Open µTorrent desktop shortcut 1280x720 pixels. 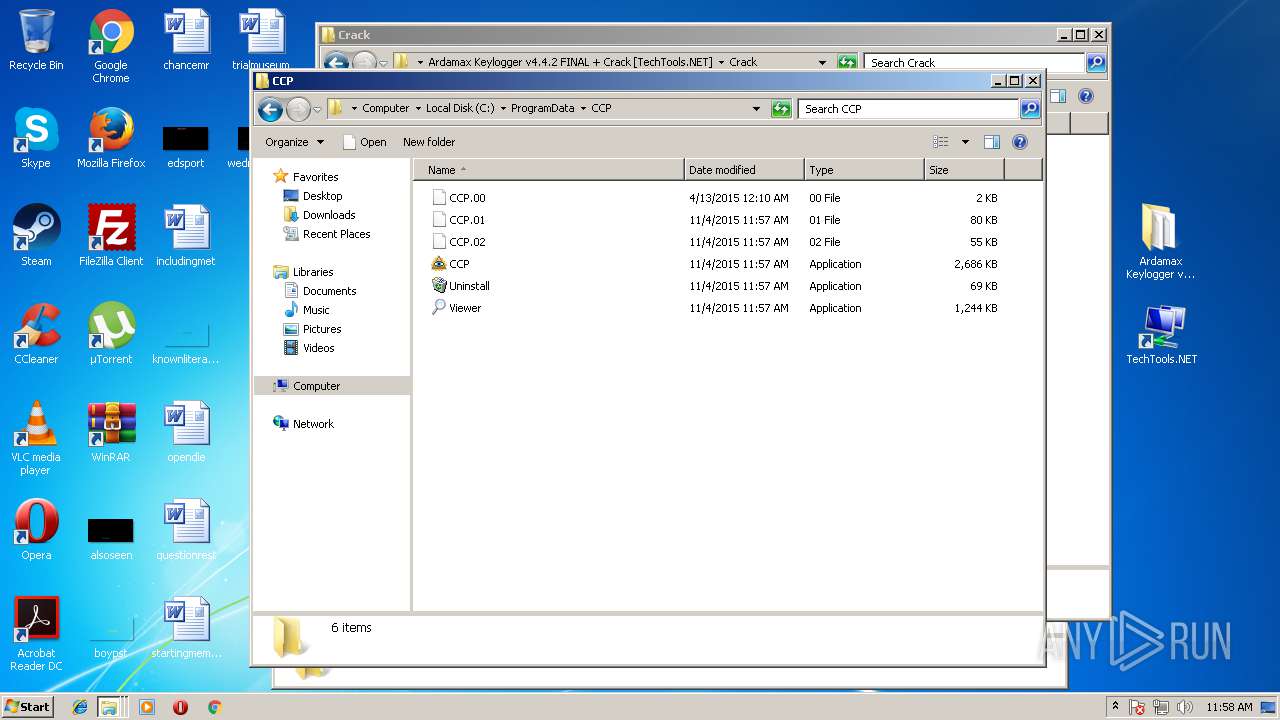pyautogui.click(x=111, y=334)
